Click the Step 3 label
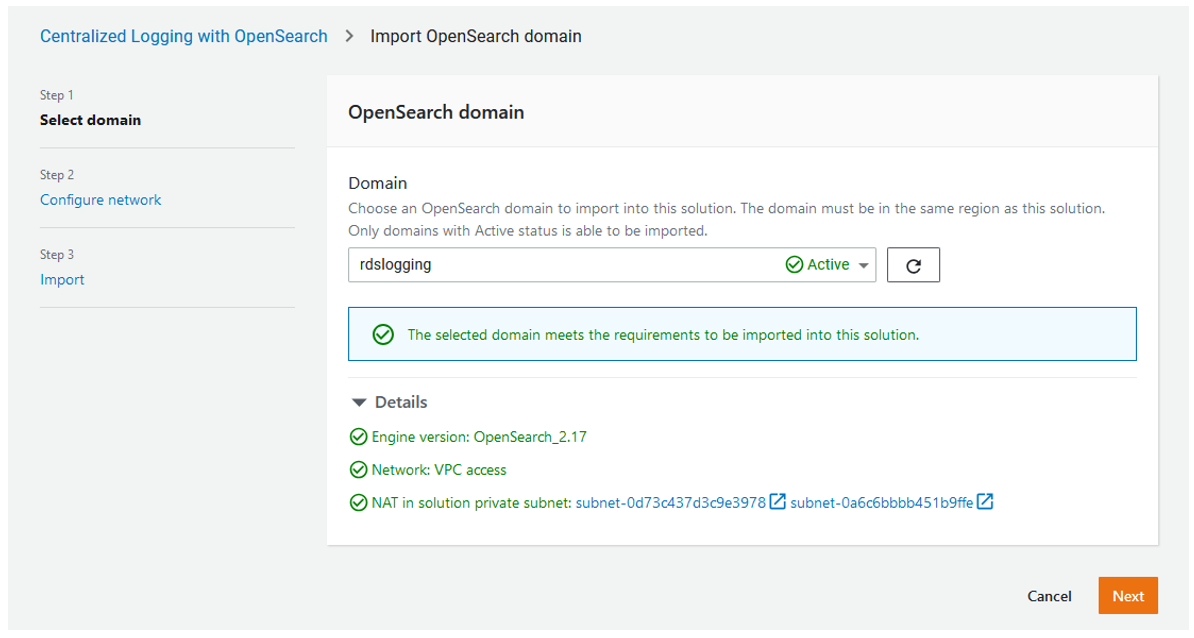This screenshot has height=638, width=1194. pyautogui.click(x=56, y=254)
